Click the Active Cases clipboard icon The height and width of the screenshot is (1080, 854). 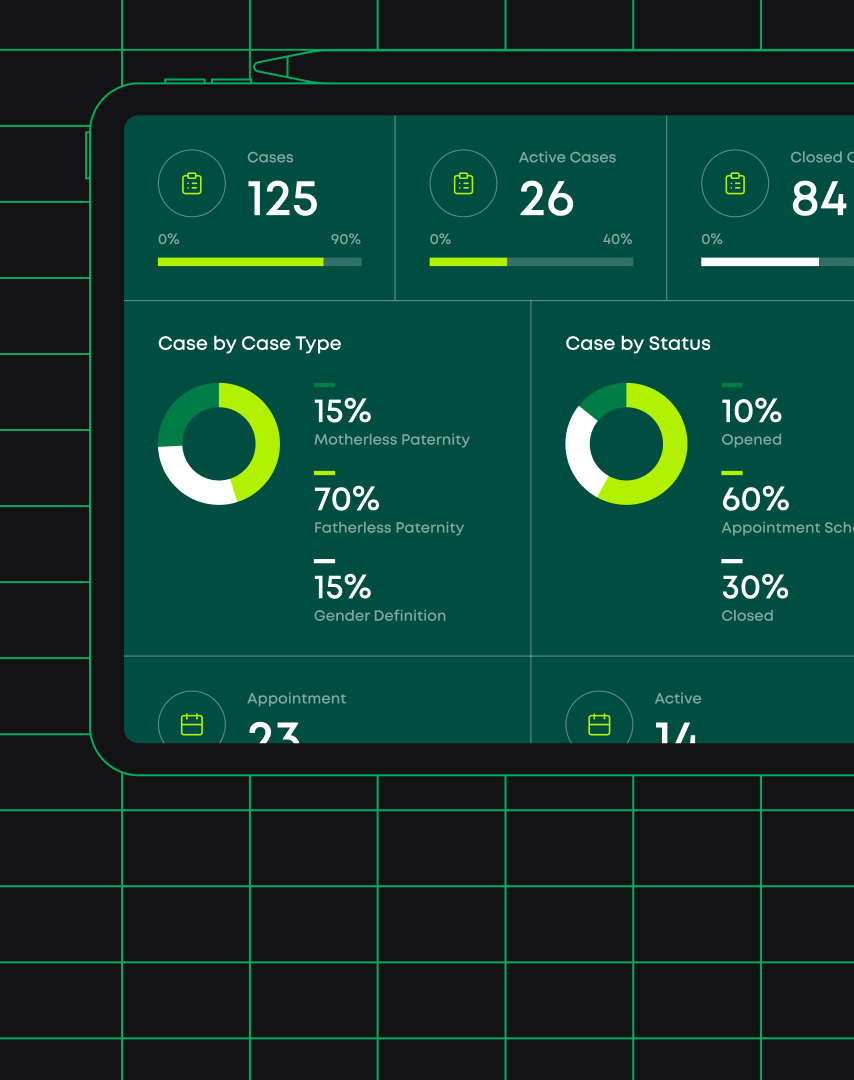pyautogui.click(x=463, y=184)
